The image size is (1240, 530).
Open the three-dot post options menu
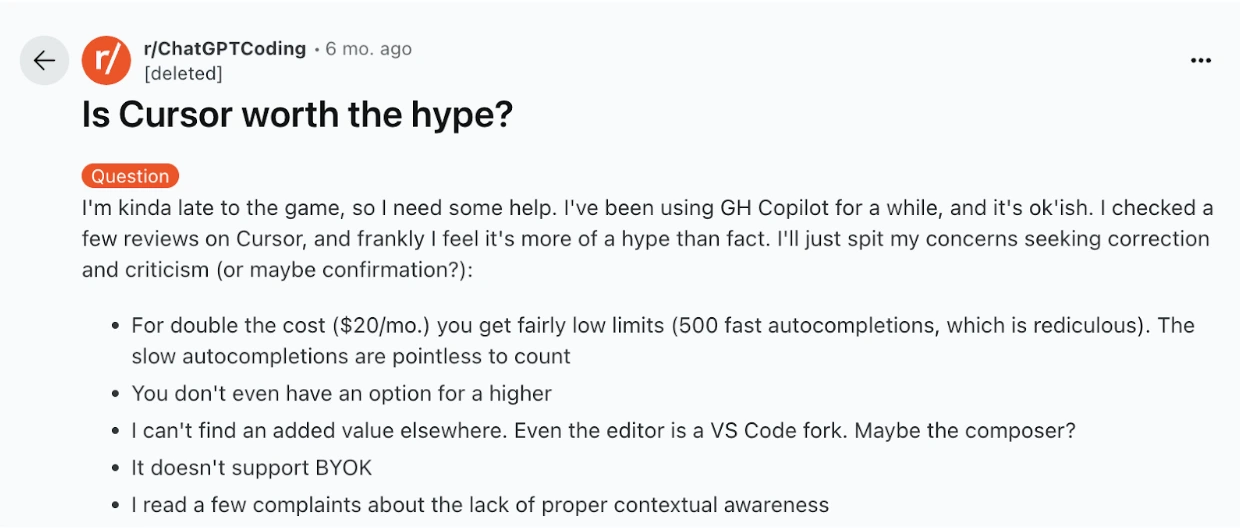tap(1200, 61)
